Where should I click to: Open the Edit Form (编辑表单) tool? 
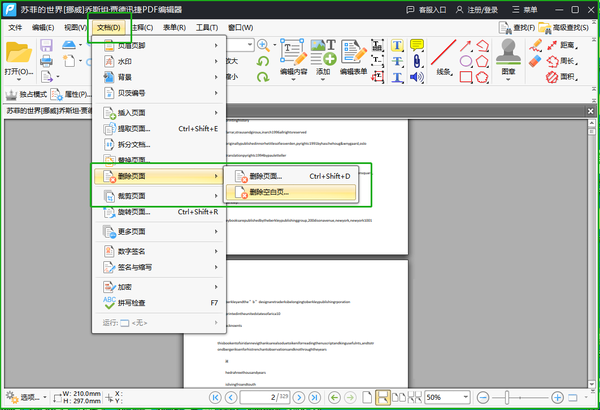point(353,56)
